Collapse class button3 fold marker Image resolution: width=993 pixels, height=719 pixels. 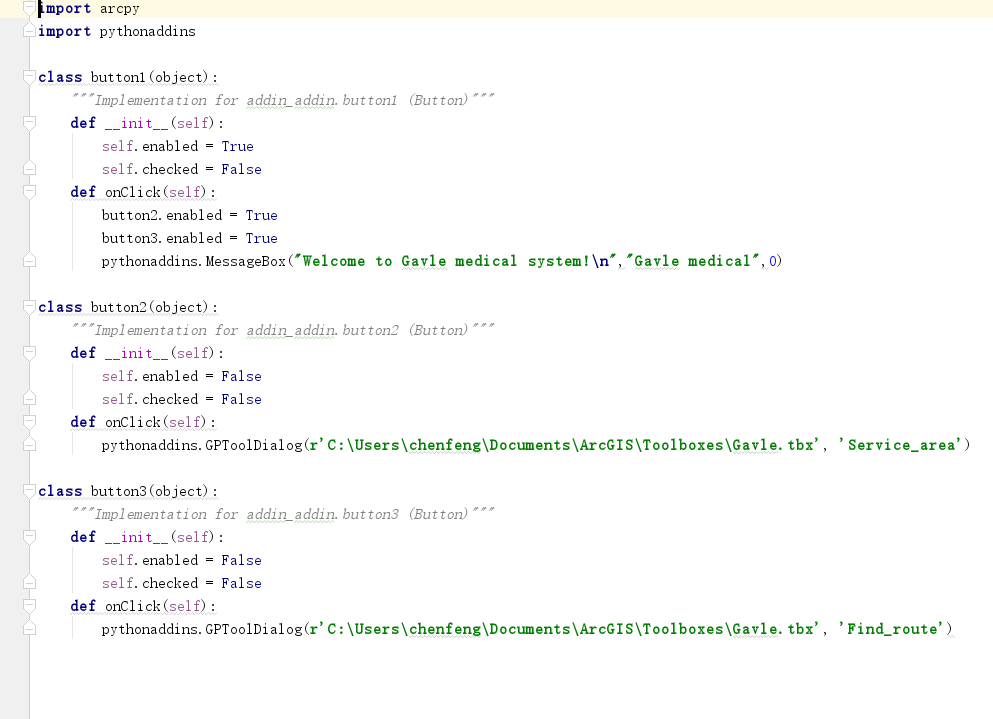click(x=29, y=491)
